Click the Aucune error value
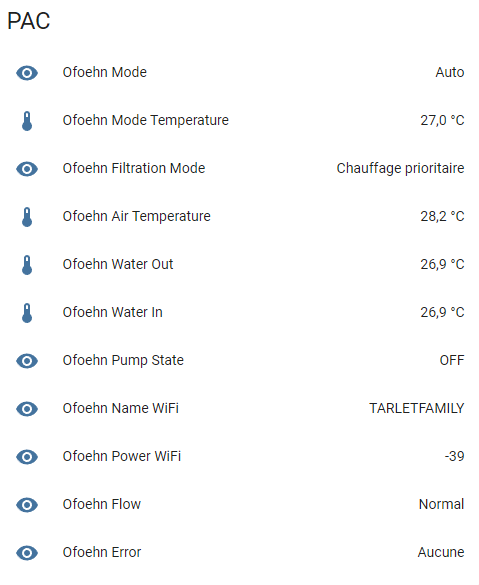Viewport: 479px width, 585px height. 441,552
